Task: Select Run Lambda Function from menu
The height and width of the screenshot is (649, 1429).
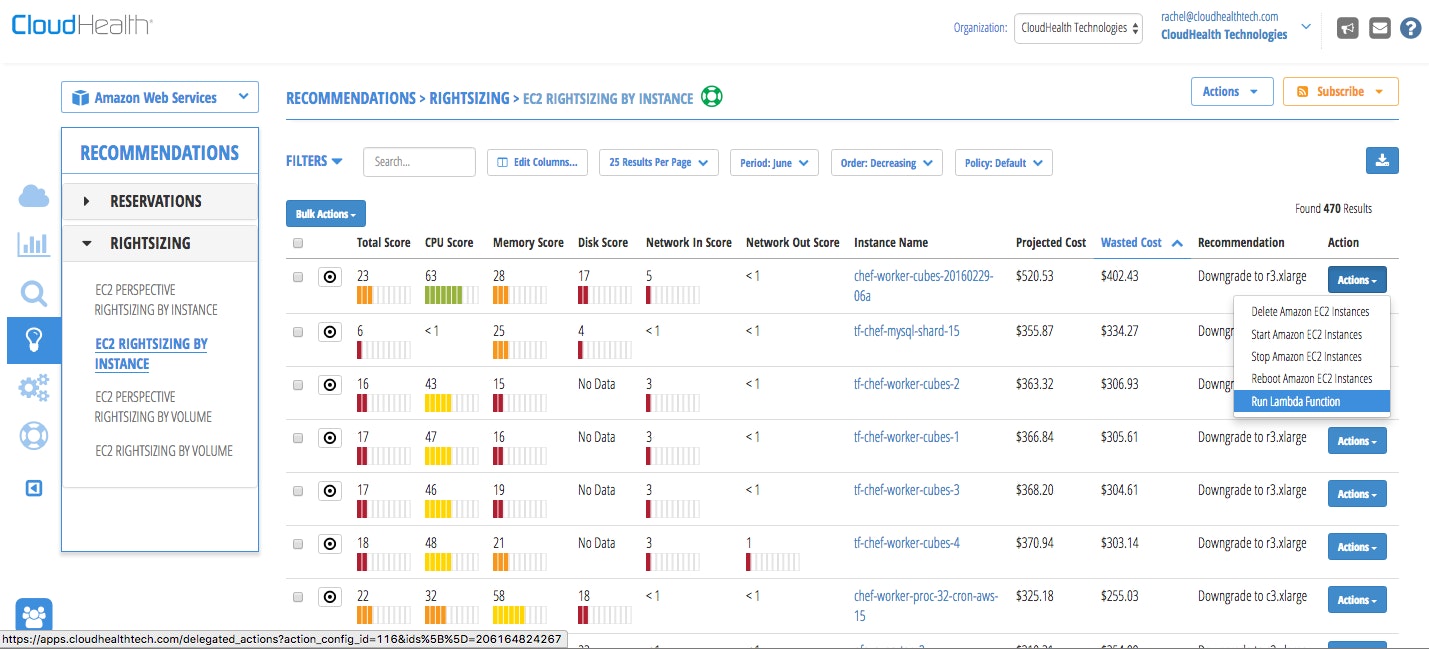Action: coord(1310,402)
